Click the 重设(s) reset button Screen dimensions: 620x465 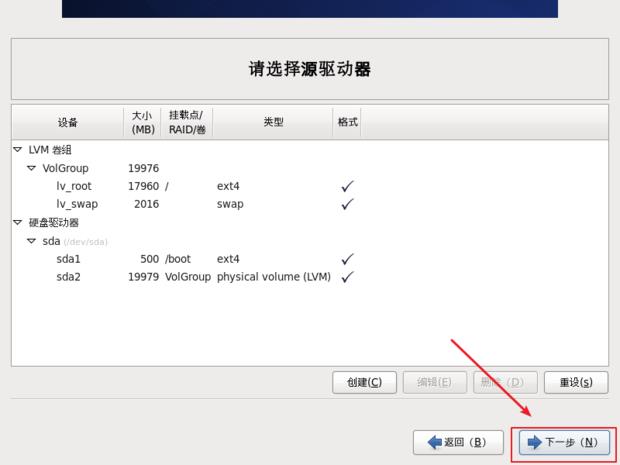[x=576, y=382]
